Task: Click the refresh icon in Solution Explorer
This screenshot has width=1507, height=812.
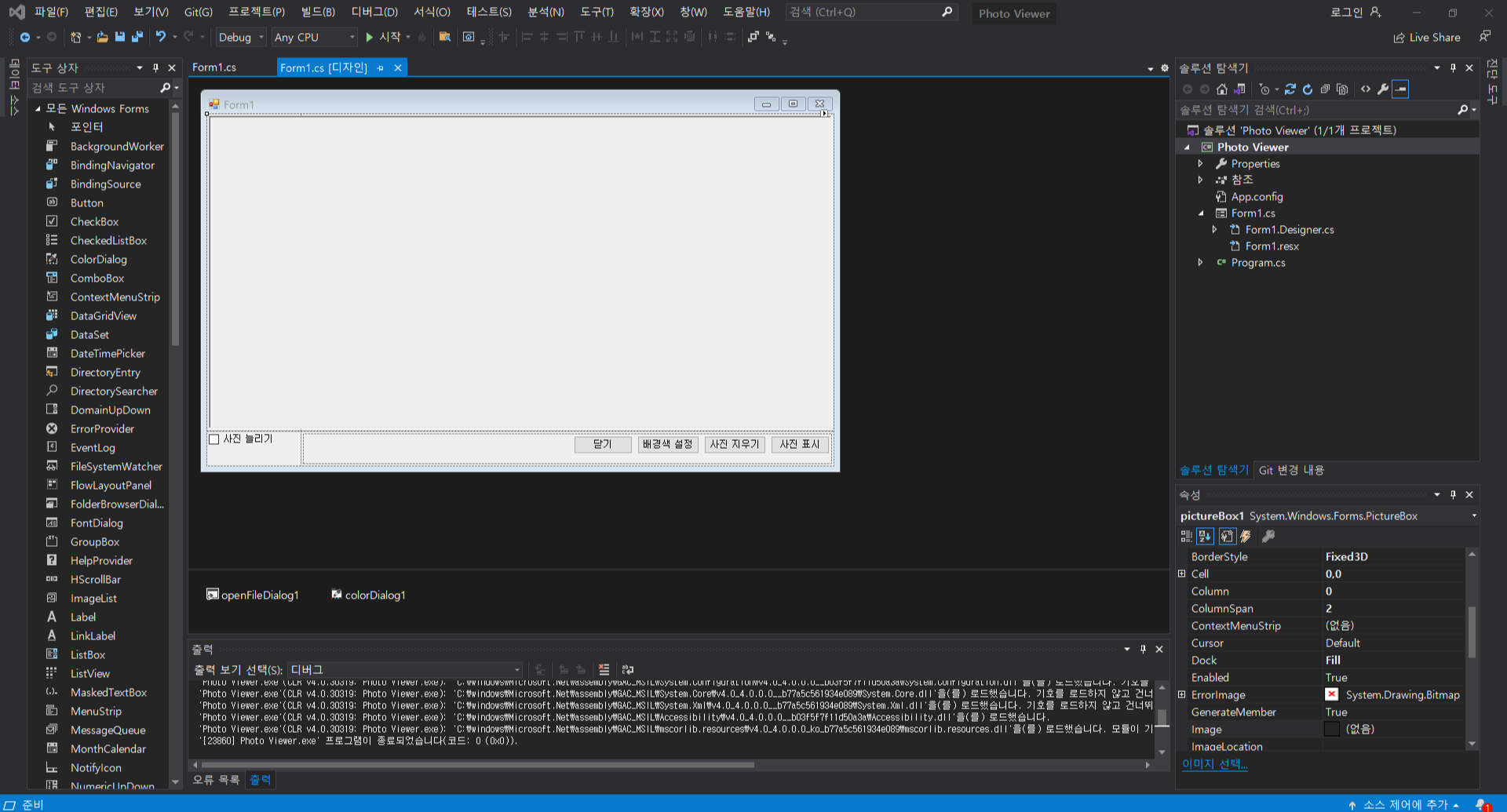Action: pyautogui.click(x=1308, y=89)
